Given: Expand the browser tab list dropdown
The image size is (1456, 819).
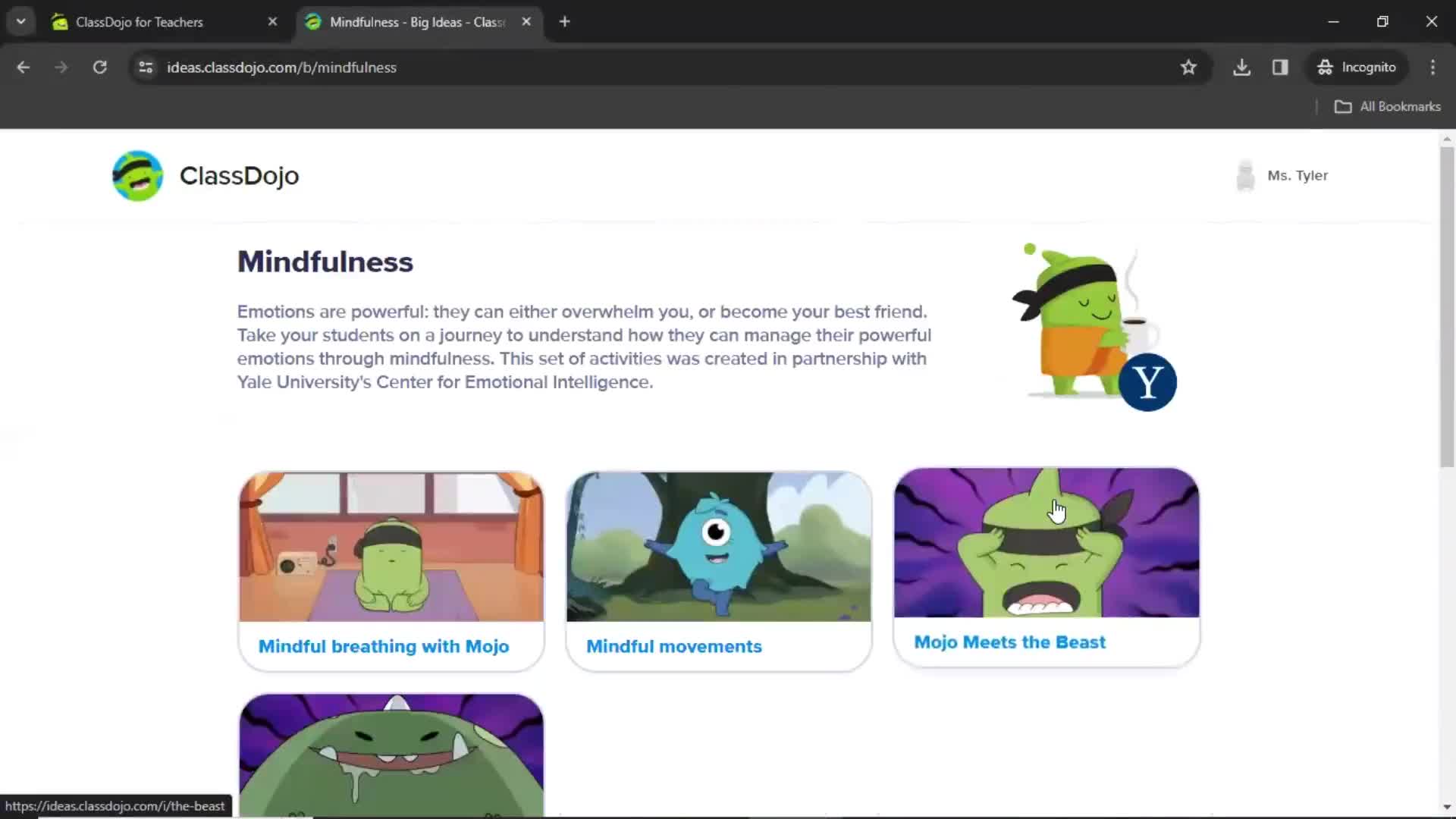Looking at the screenshot, I should point(21,21).
